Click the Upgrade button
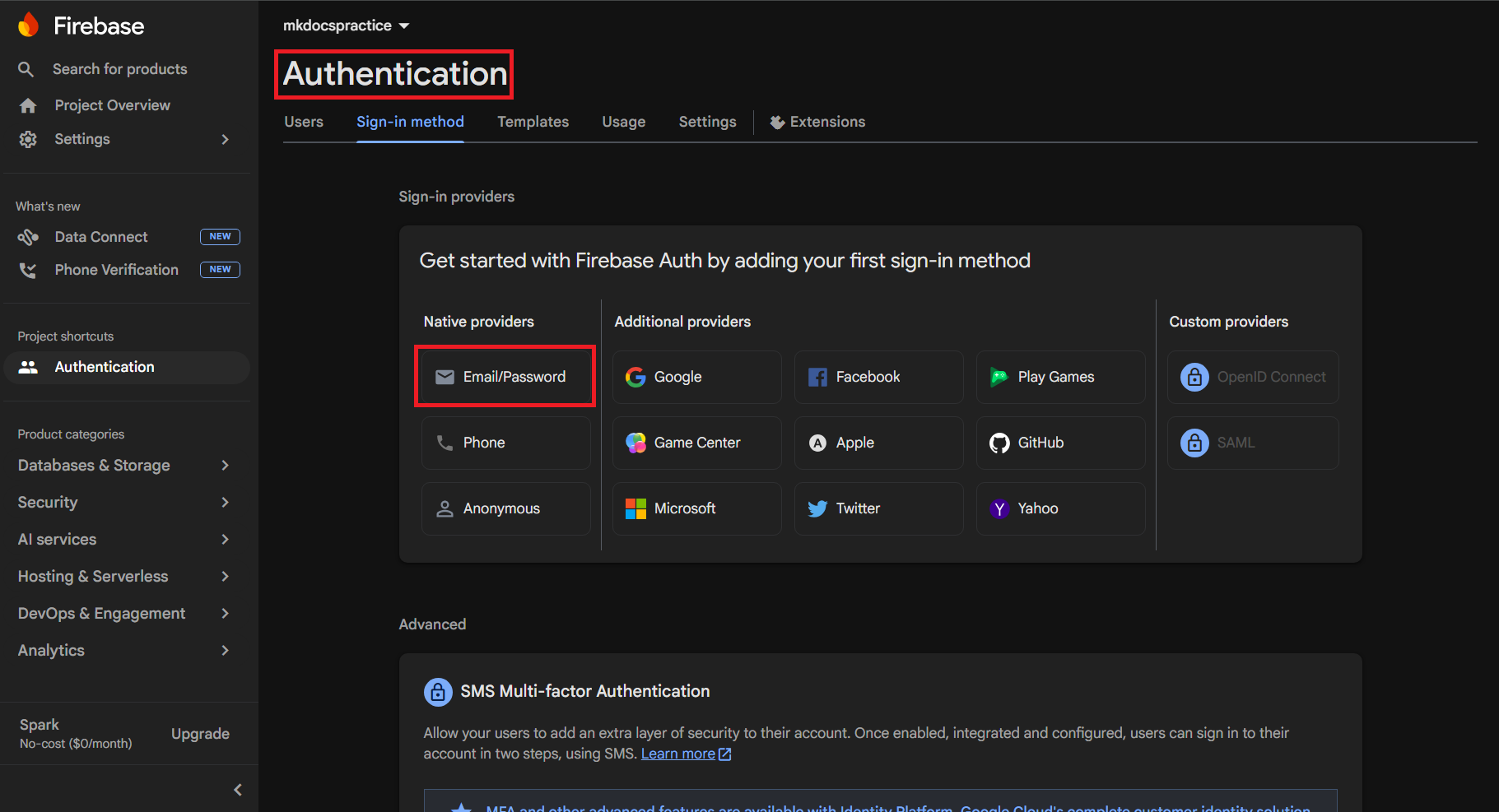The image size is (1499, 812). [x=199, y=733]
